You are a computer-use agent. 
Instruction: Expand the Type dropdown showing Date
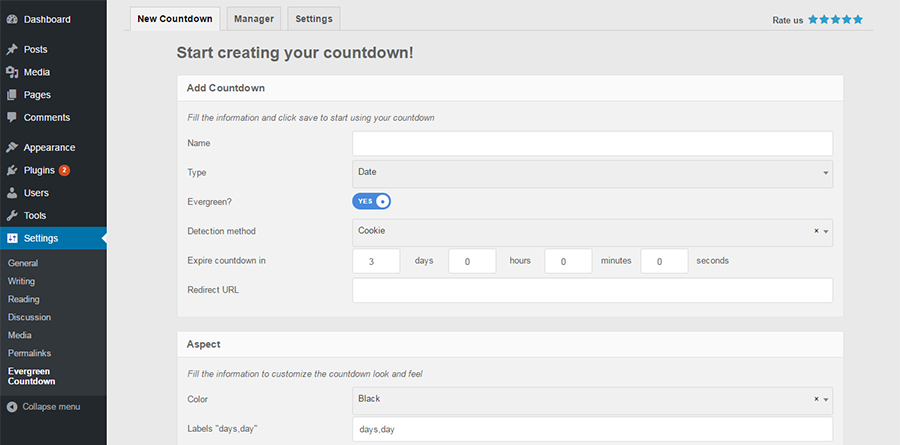[x=592, y=174]
